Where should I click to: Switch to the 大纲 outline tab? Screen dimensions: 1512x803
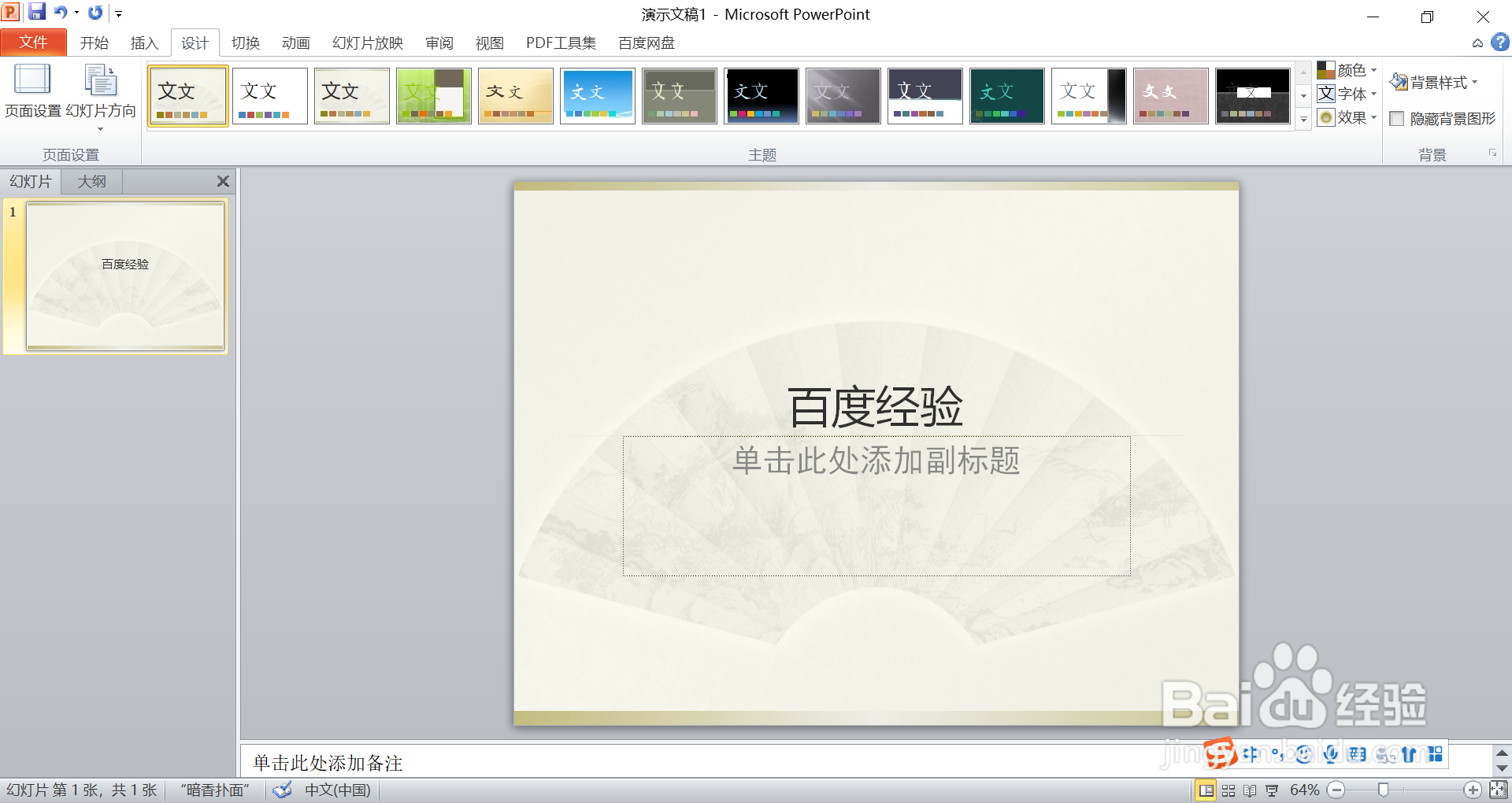click(x=91, y=181)
